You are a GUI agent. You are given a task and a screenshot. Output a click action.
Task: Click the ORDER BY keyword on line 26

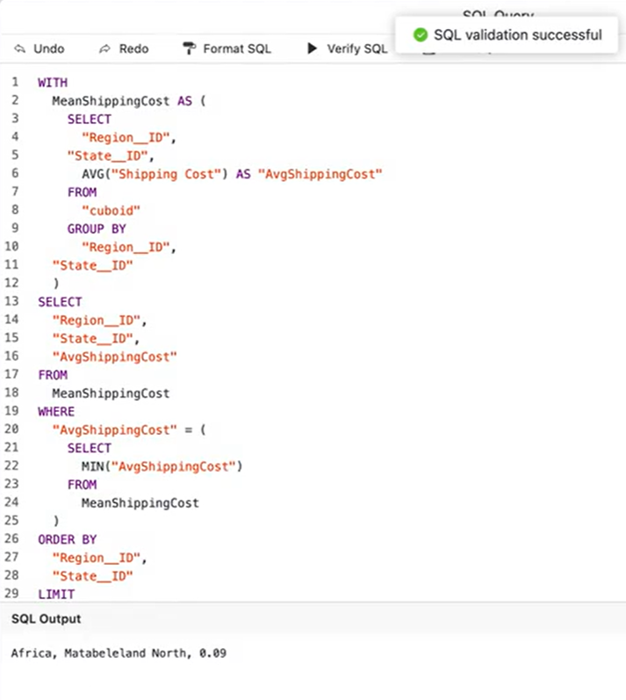pos(67,539)
